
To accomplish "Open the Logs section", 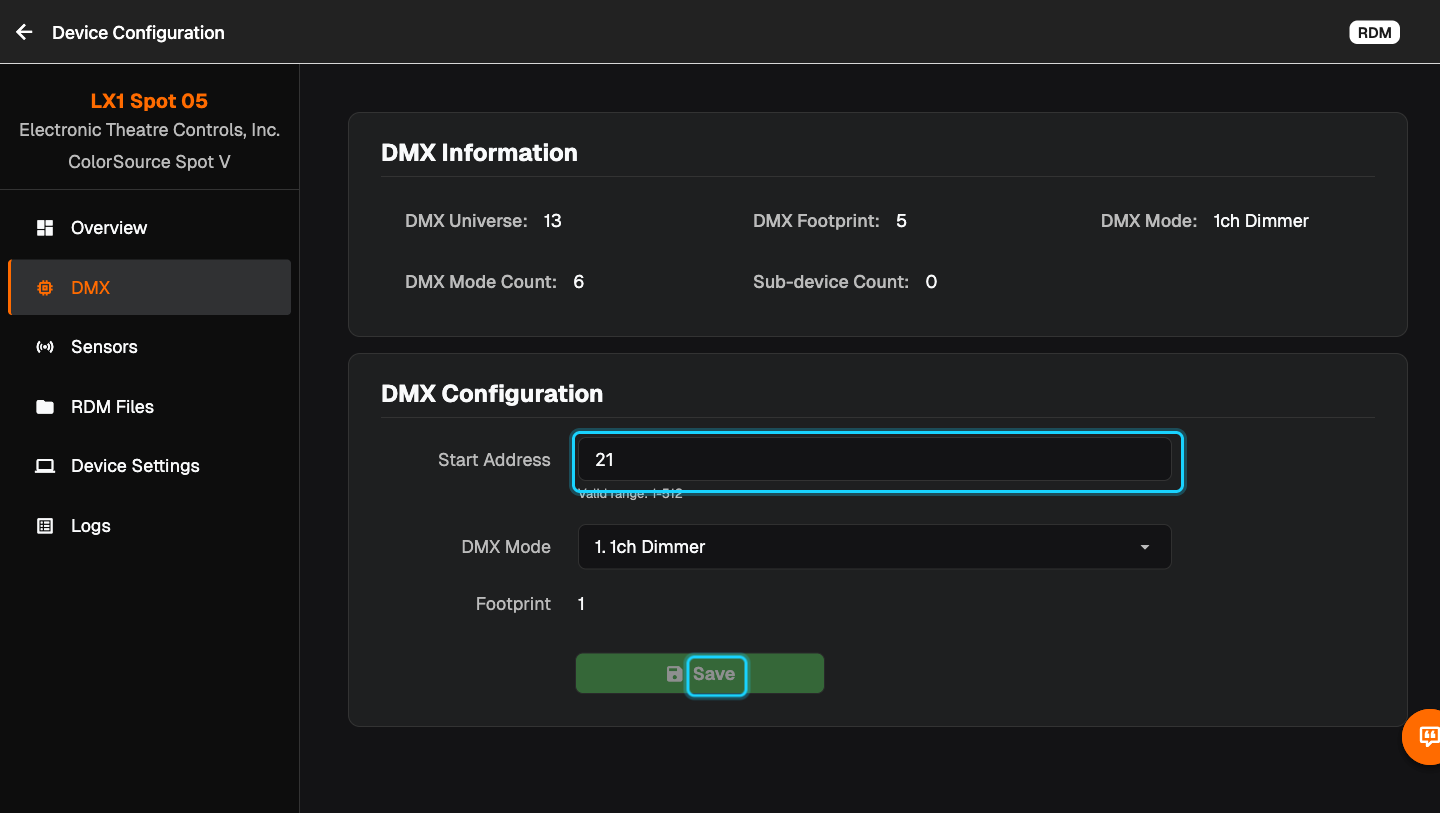I will tap(149, 526).
